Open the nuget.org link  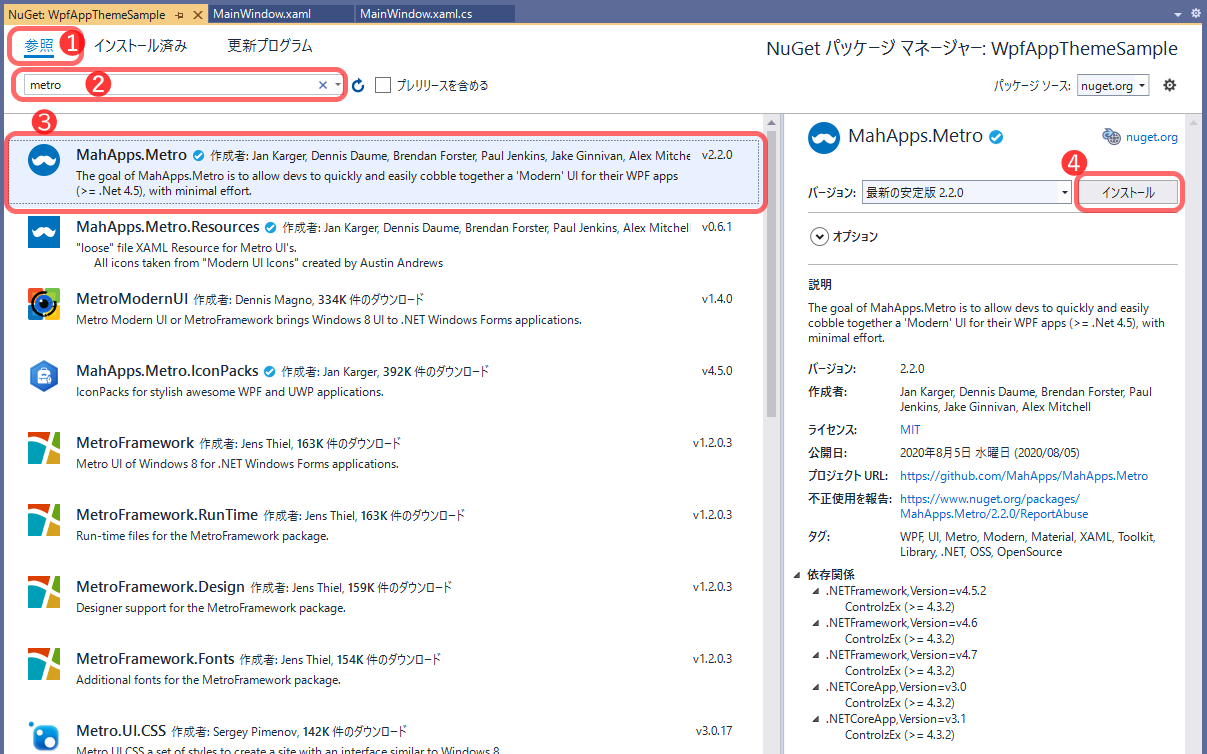coord(1152,137)
